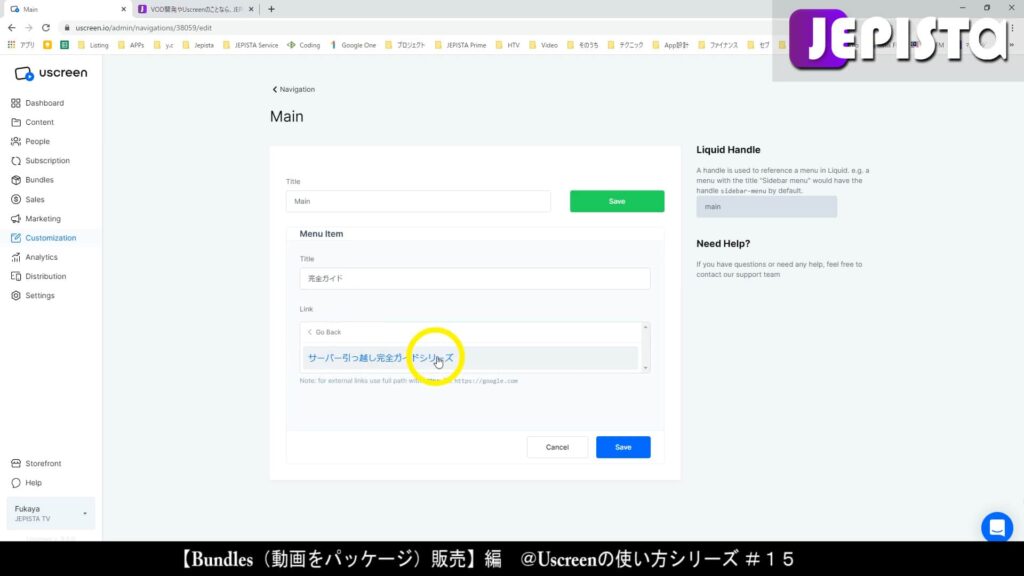Open the APPs bookmark folder
The image size is (1024, 576).
pyautogui.click(x=131, y=45)
